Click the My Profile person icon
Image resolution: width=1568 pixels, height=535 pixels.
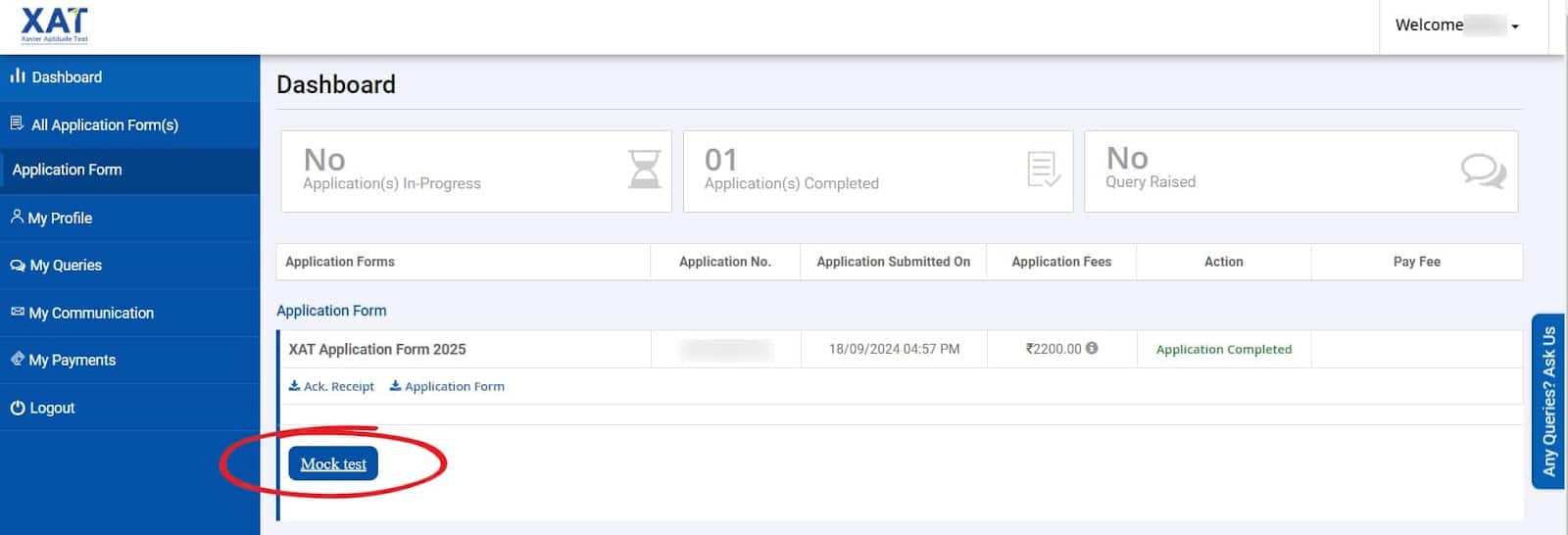click(17, 217)
